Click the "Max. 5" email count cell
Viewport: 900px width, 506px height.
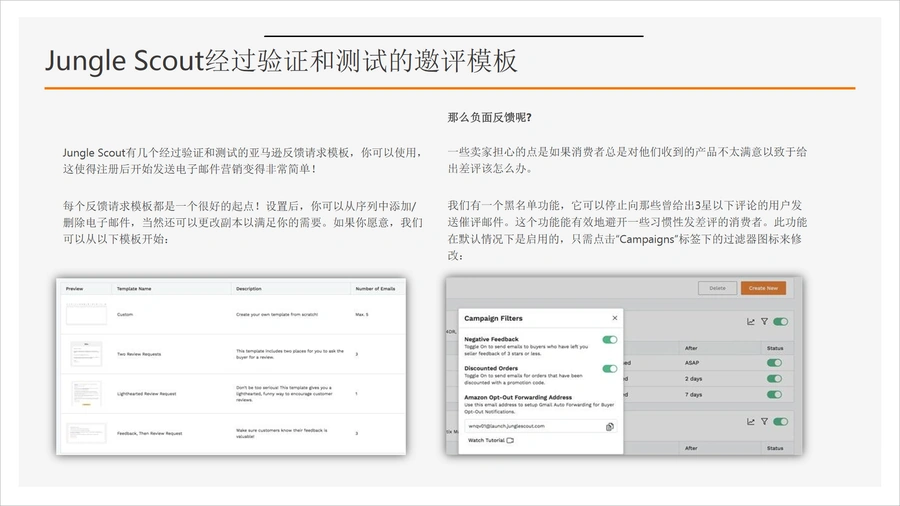coord(362,314)
